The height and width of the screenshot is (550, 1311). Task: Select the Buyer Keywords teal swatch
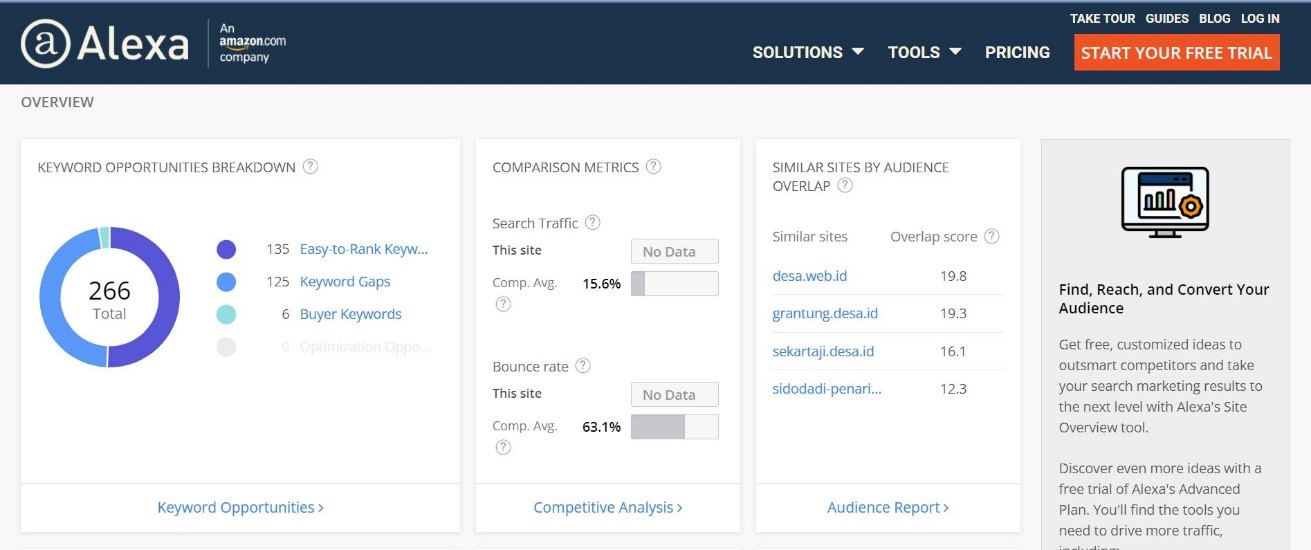226,314
